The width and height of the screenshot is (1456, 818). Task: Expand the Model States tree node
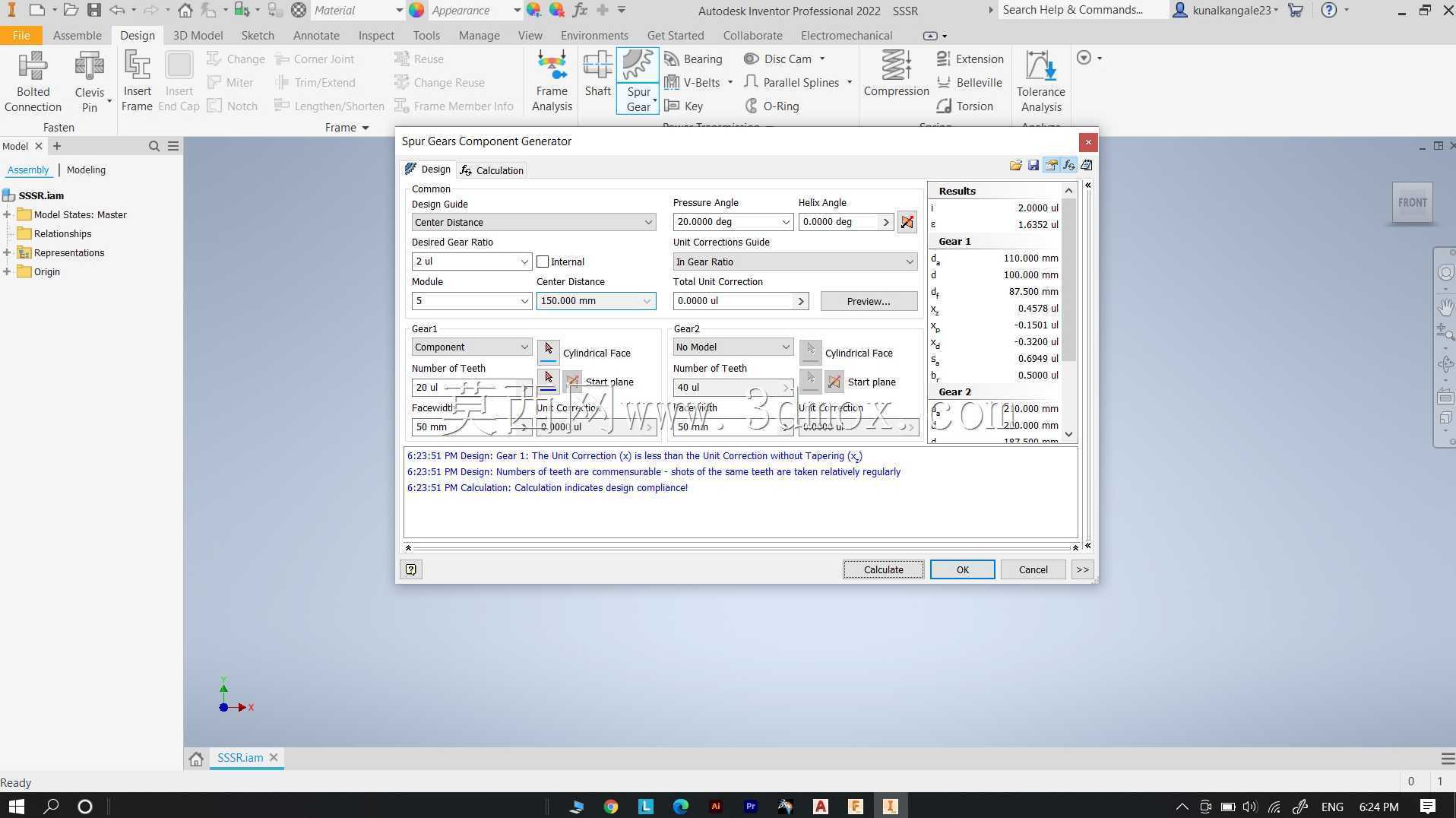pyautogui.click(x=7, y=214)
